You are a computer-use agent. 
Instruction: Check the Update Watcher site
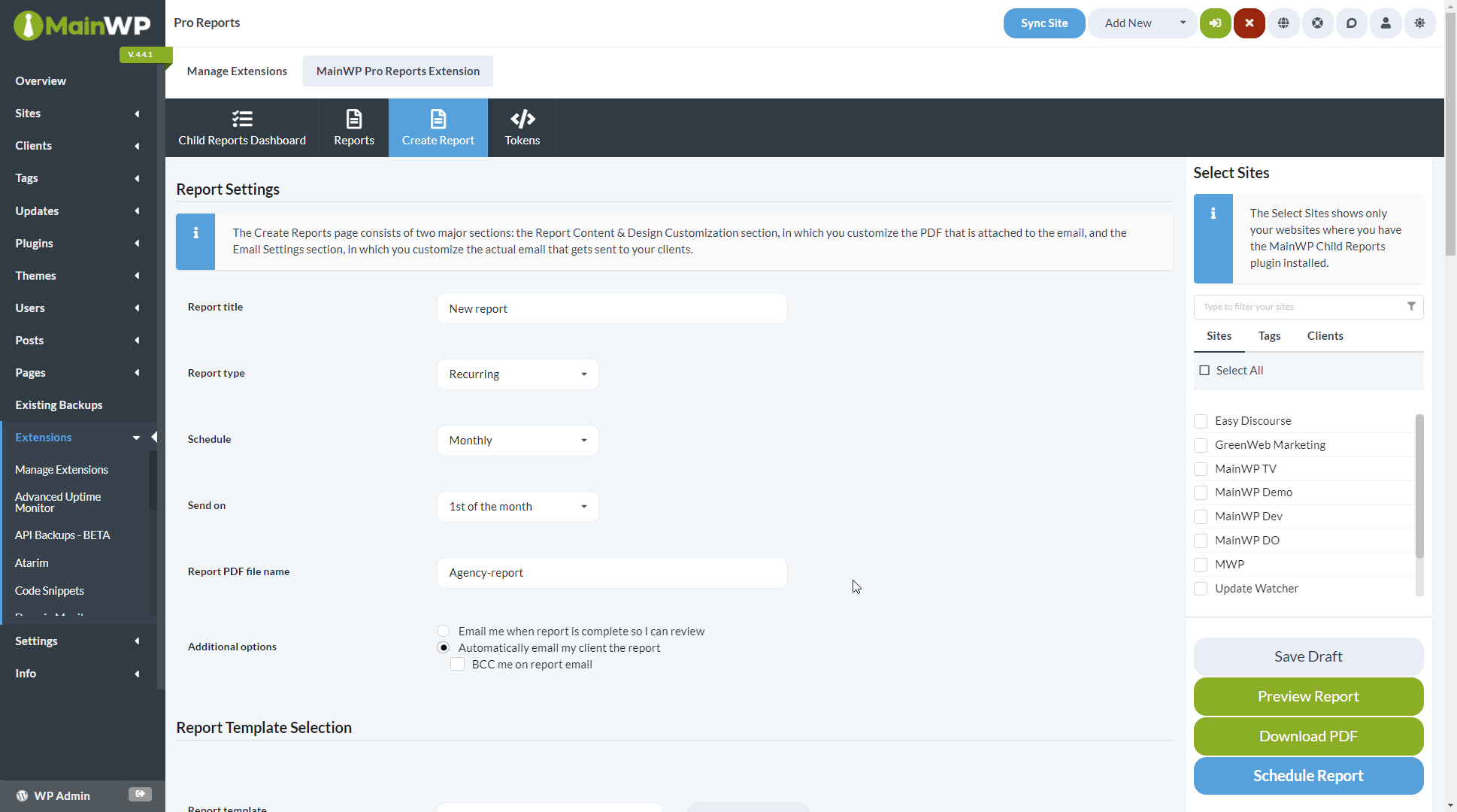coord(1201,589)
